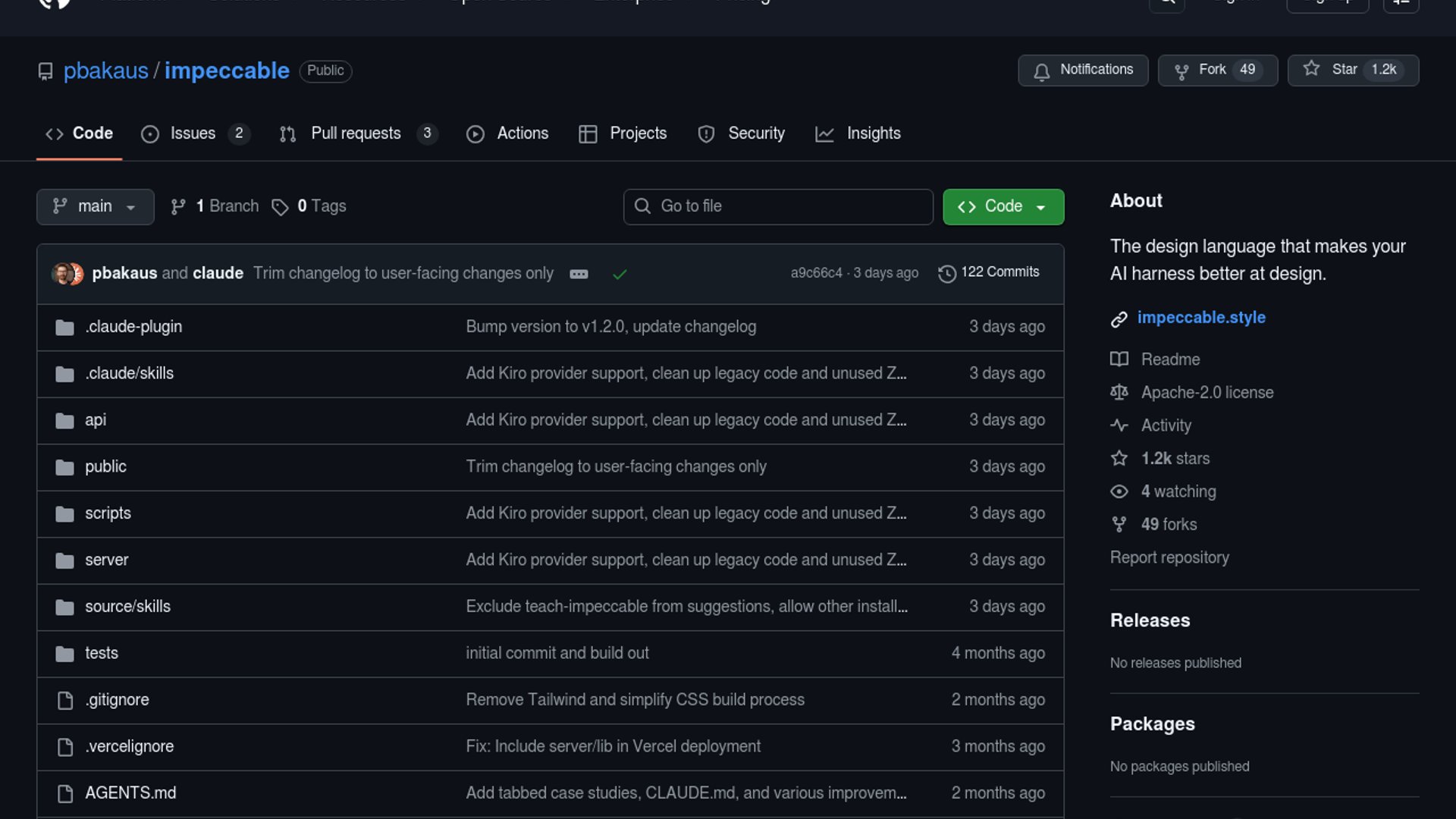Go to the Insights tab
This screenshot has width=1456, height=819.
(x=873, y=133)
